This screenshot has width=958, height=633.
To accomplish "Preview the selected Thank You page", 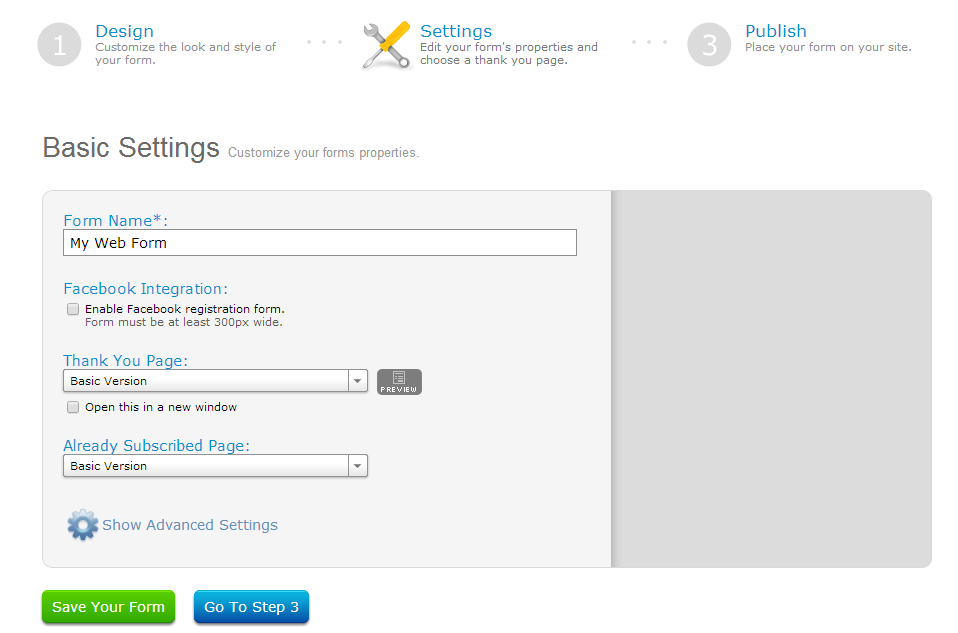I will coord(399,382).
